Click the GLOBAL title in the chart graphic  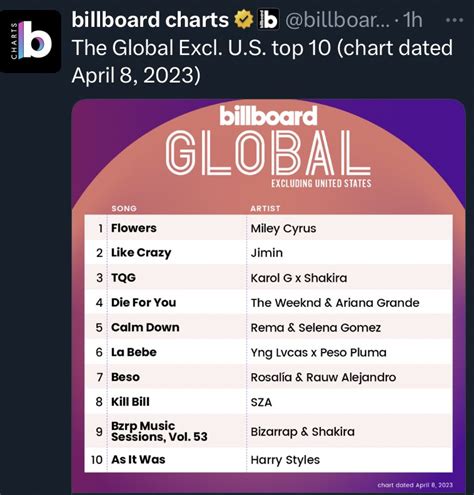pos(268,153)
